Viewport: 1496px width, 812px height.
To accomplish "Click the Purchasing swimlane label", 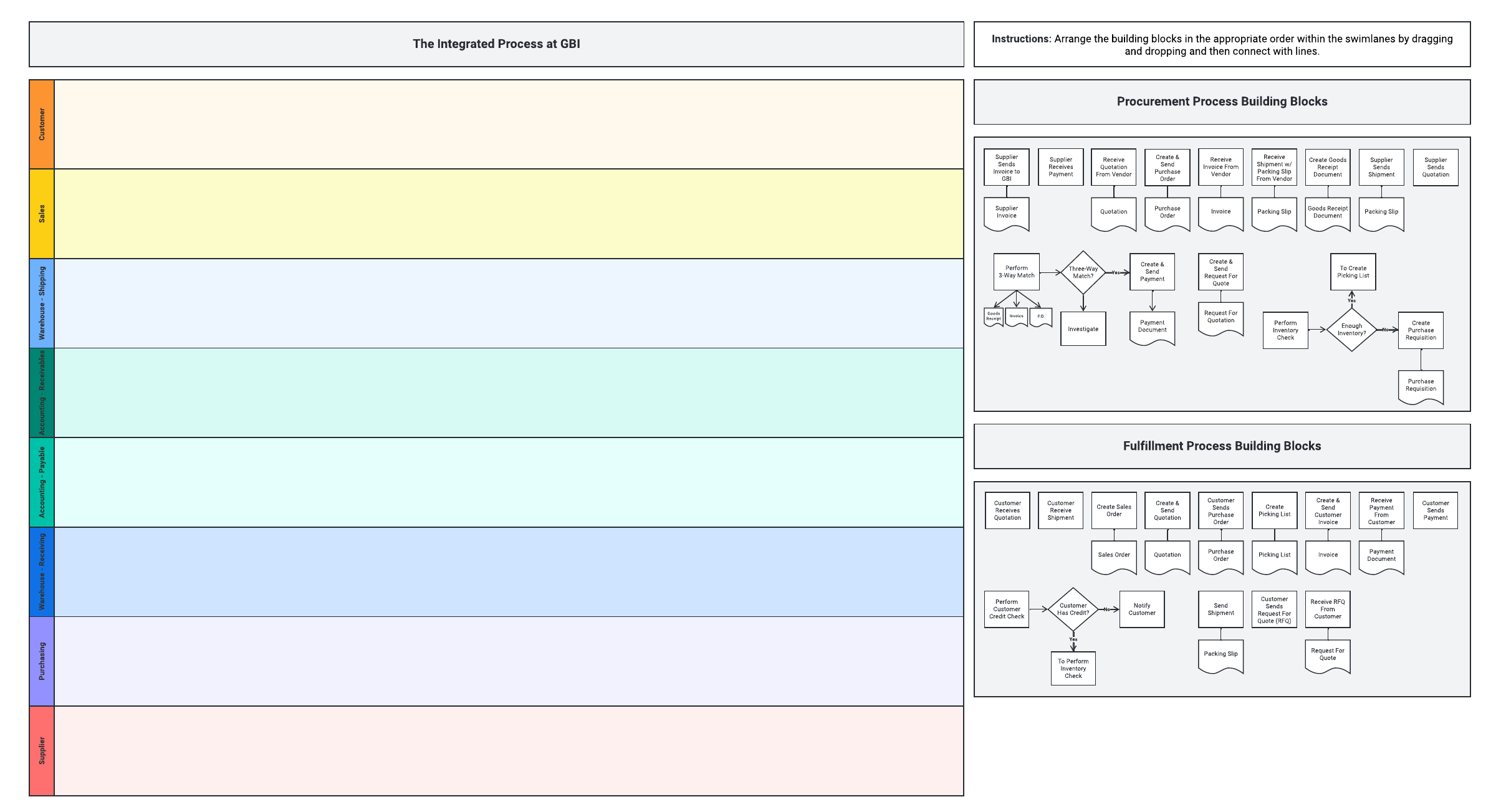I will pyautogui.click(x=42, y=661).
